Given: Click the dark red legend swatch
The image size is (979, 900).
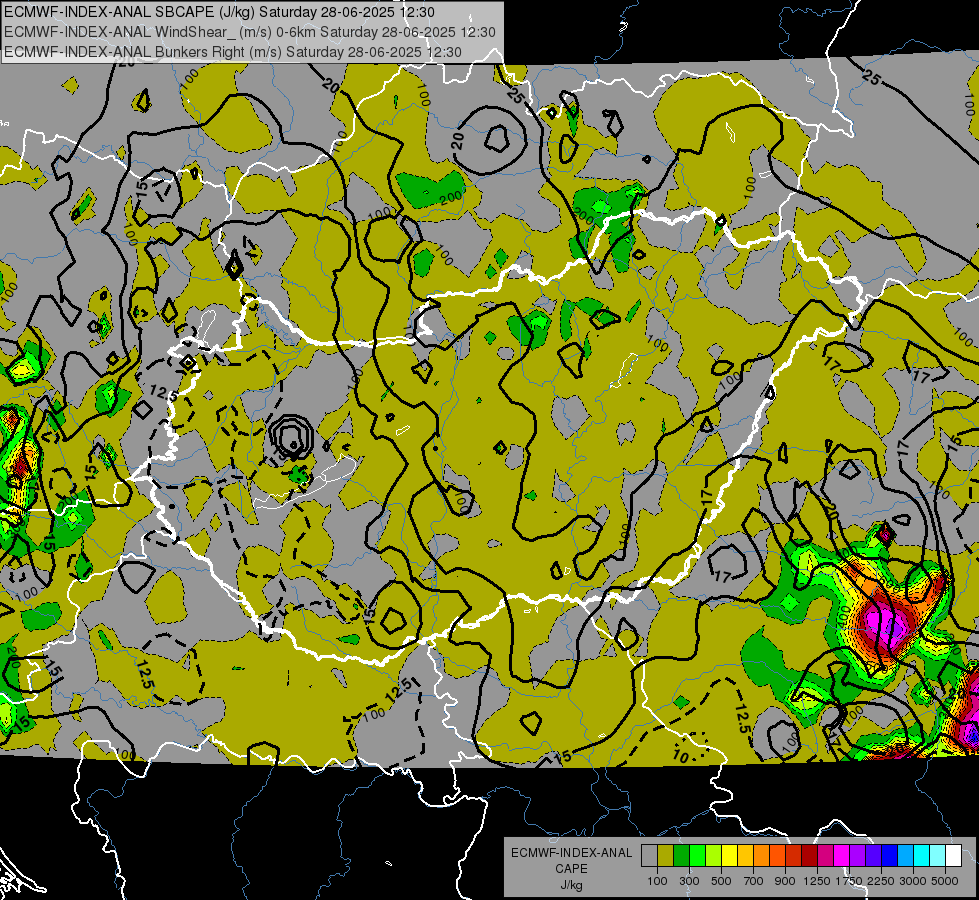Looking at the screenshot, I should (810, 856).
